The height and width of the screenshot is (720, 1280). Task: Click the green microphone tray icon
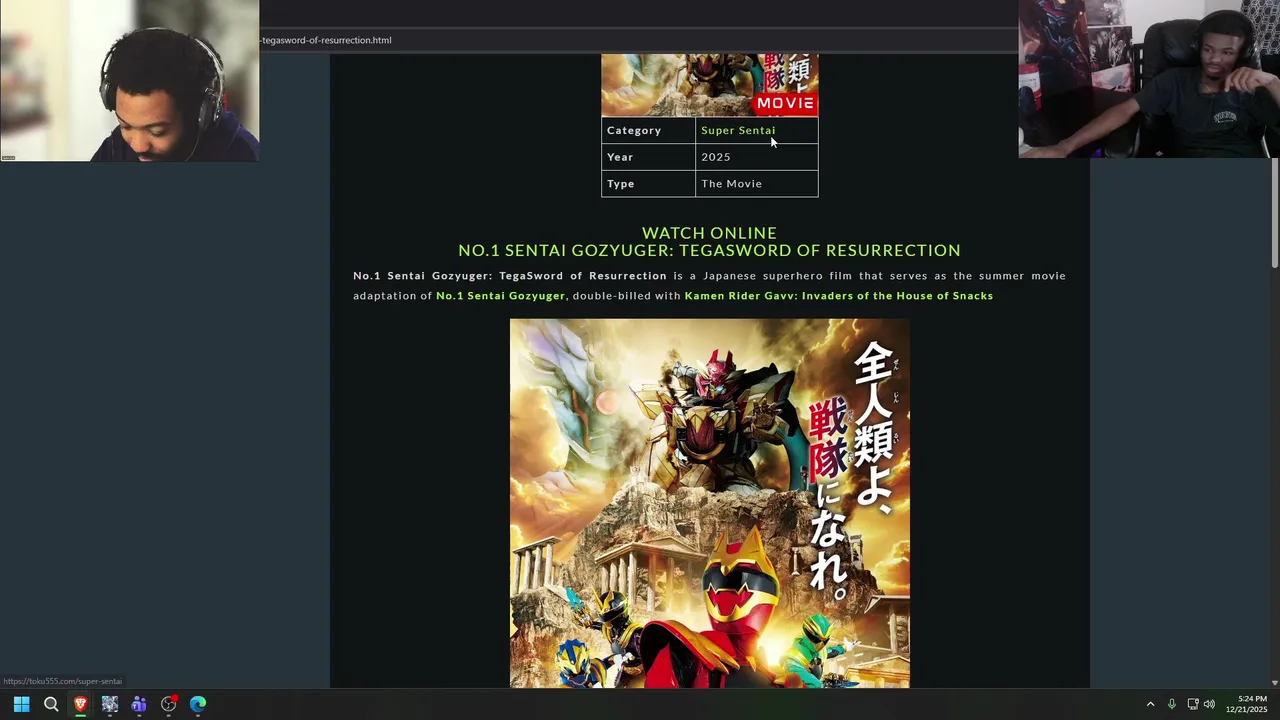coord(1171,704)
